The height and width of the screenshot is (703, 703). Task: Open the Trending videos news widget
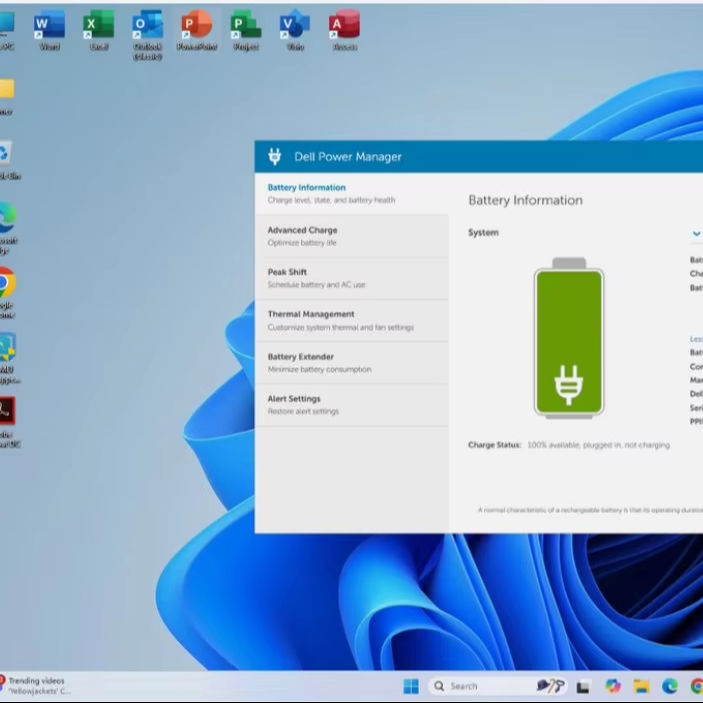(37, 685)
